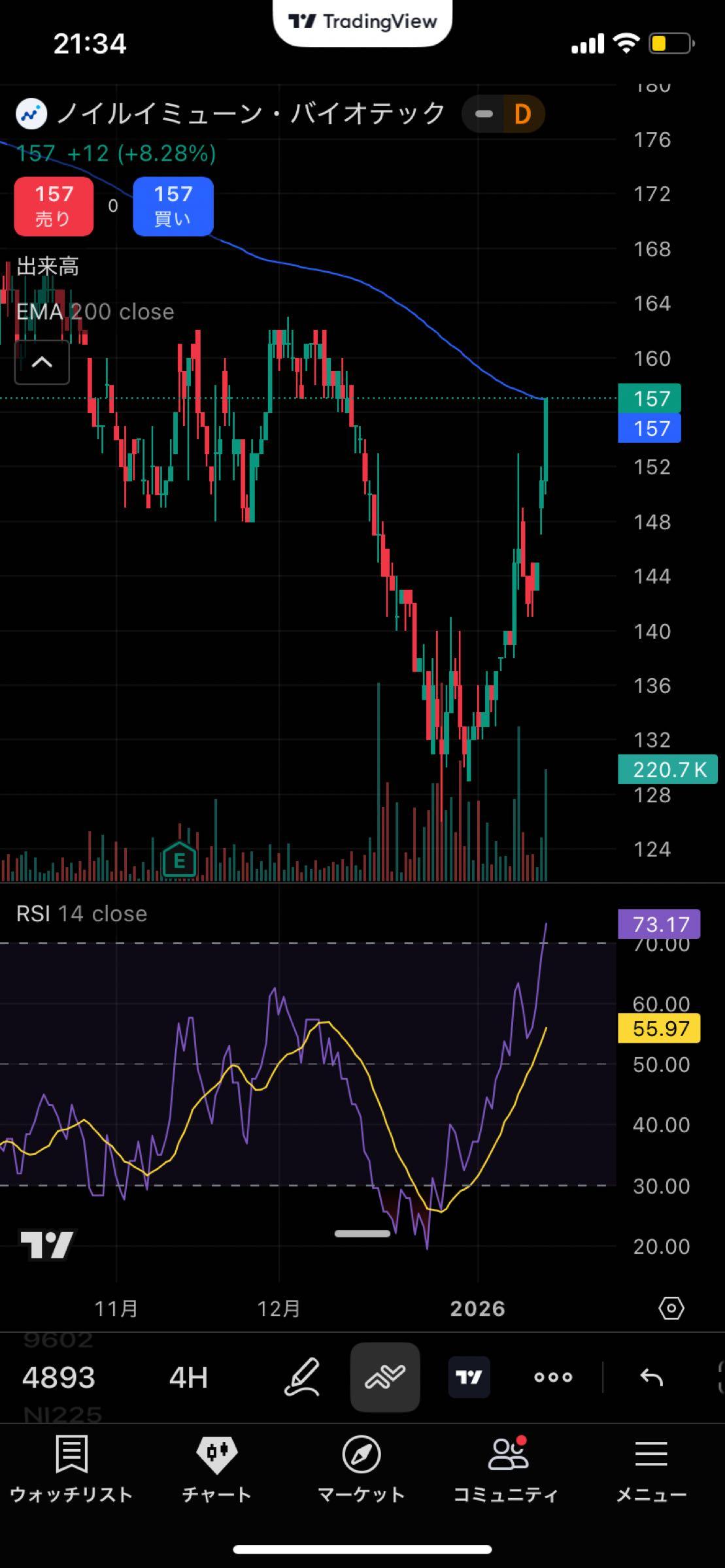Viewport: 725px width, 1568px height.
Task: Open chart settings hexagon gear icon
Action: (671, 1308)
